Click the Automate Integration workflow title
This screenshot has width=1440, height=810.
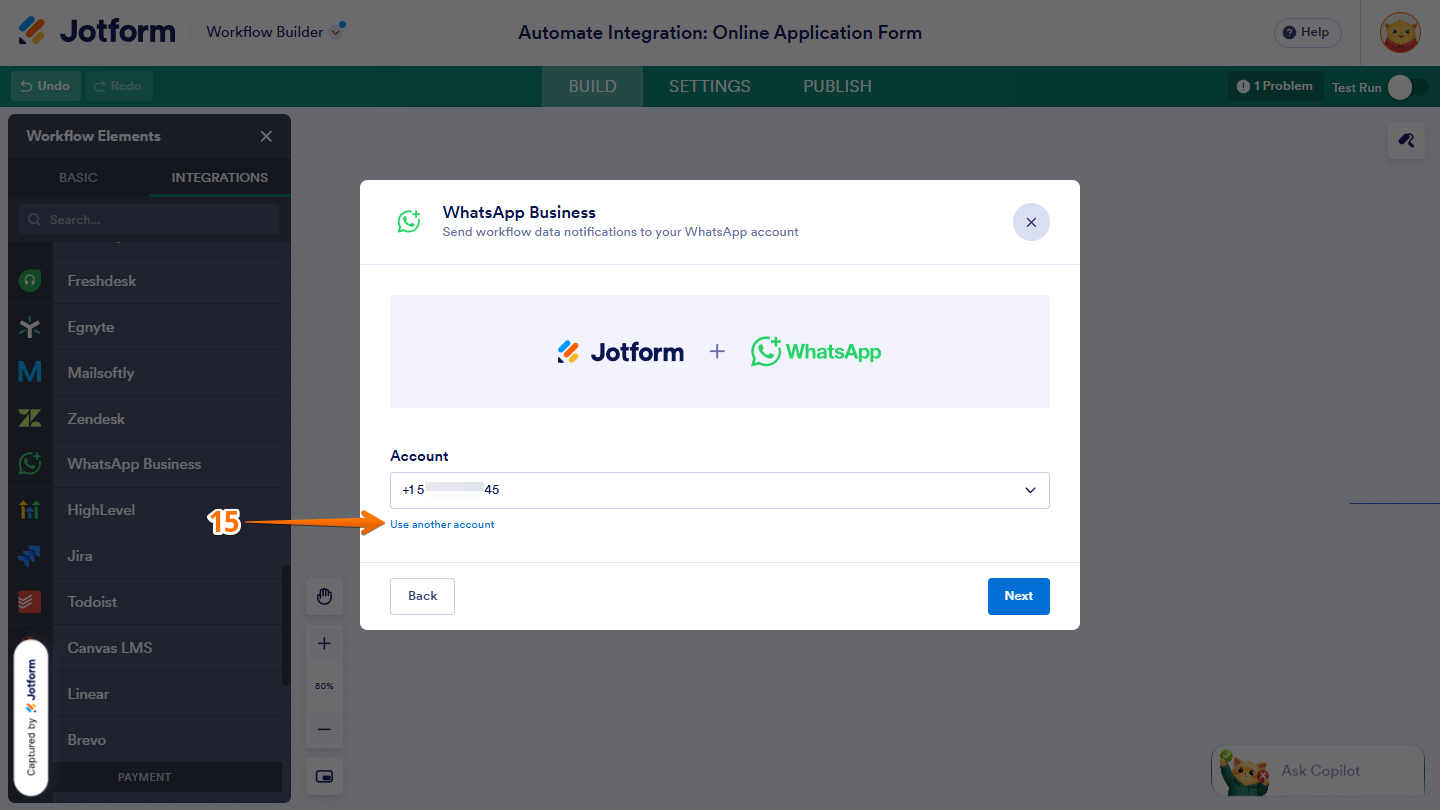point(720,33)
